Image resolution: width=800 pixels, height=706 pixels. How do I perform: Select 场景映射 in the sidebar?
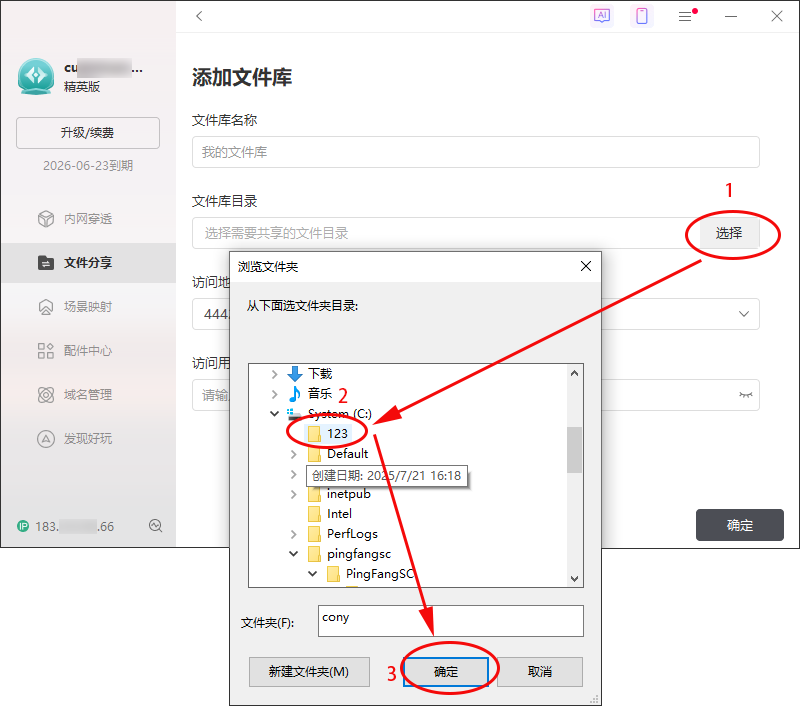(x=88, y=307)
